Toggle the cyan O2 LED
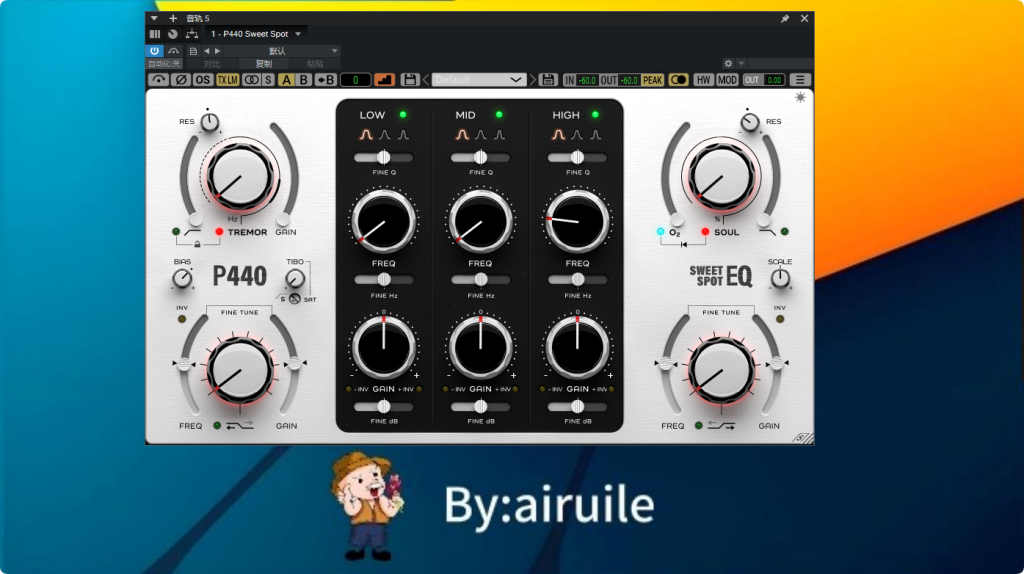This screenshot has height=574, width=1024. tap(660, 232)
